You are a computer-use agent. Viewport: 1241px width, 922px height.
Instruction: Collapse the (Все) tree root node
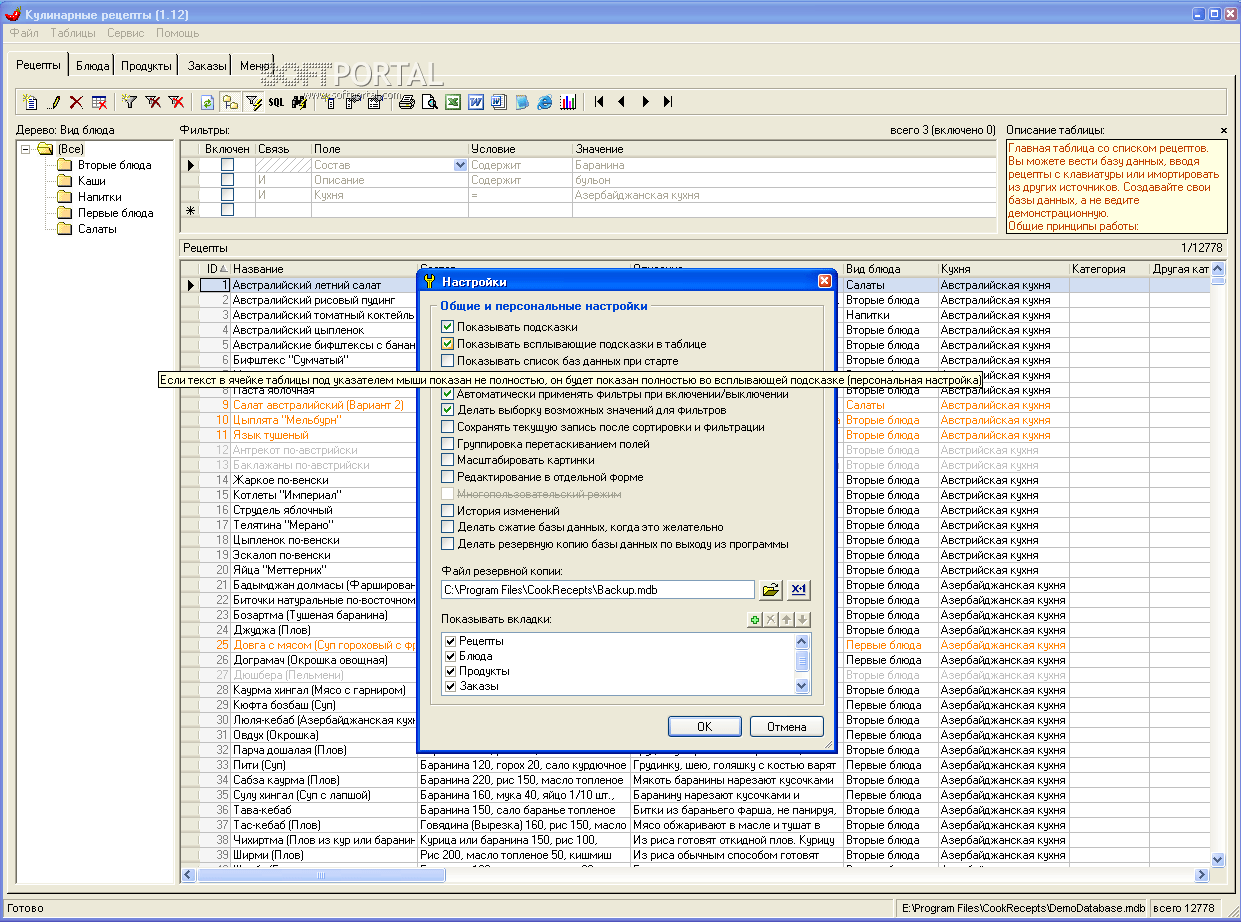coord(27,149)
